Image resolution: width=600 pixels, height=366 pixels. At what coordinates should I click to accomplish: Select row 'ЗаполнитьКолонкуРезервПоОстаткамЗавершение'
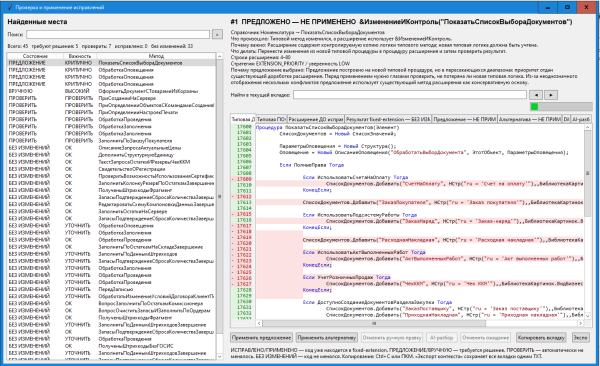[x=111, y=183]
